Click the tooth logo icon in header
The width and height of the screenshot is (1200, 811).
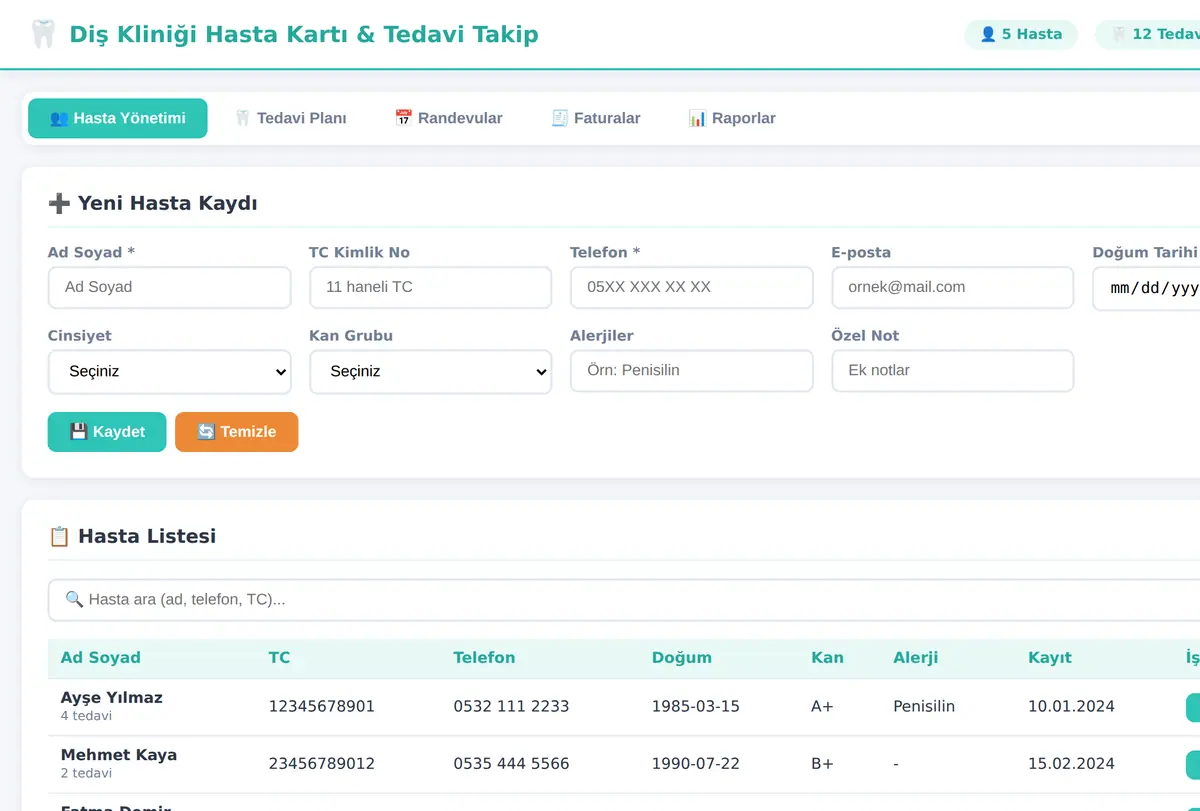point(43,34)
